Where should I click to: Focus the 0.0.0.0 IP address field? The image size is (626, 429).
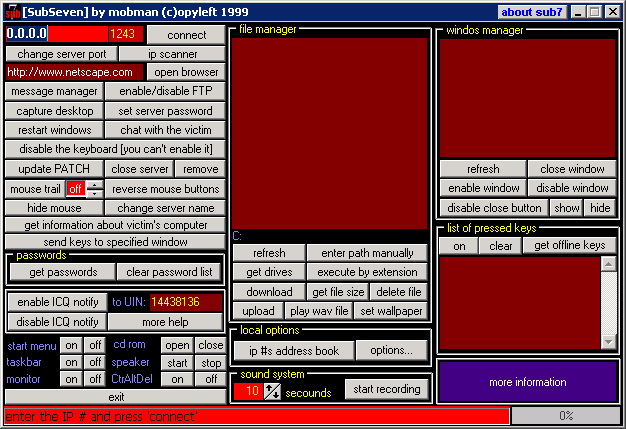(56, 34)
